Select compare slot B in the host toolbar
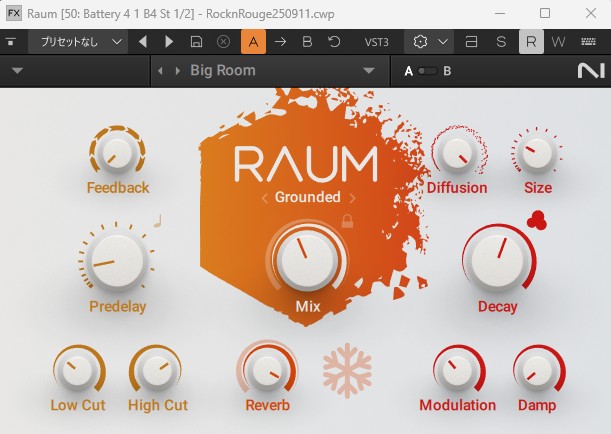The height and width of the screenshot is (434, 611). pyautogui.click(x=307, y=41)
